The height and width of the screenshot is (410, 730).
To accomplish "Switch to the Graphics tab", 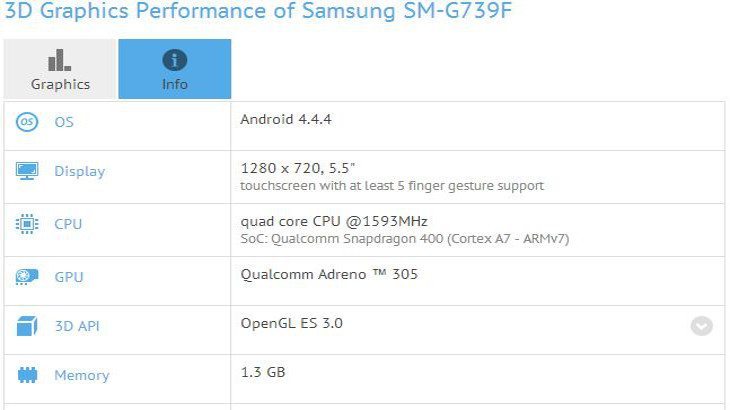I will [60, 69].
